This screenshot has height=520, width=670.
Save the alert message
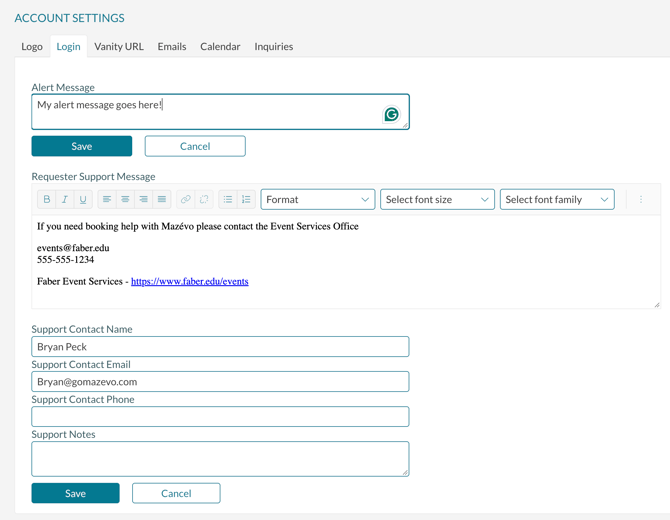tap(82, 146)
